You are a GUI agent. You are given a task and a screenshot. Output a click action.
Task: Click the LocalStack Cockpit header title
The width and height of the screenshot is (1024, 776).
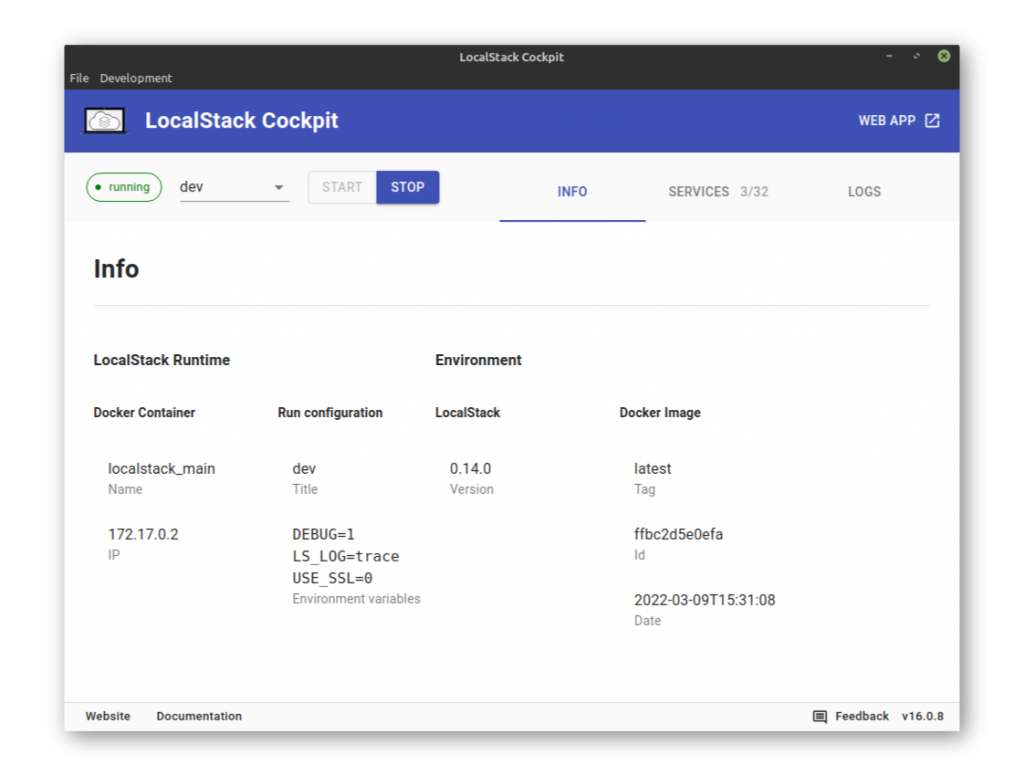242,121
